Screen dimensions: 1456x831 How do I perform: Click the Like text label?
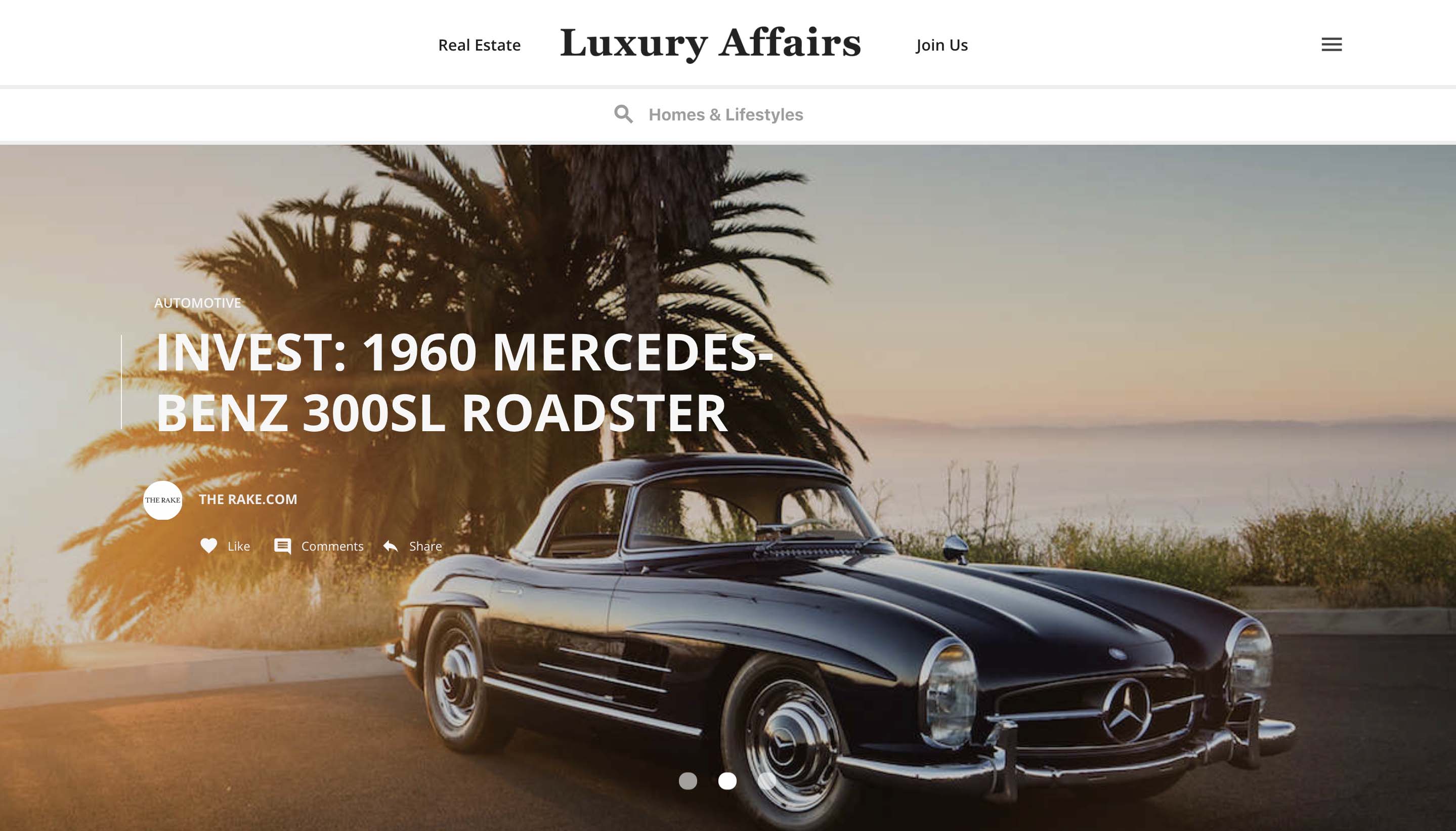[238, 546]
